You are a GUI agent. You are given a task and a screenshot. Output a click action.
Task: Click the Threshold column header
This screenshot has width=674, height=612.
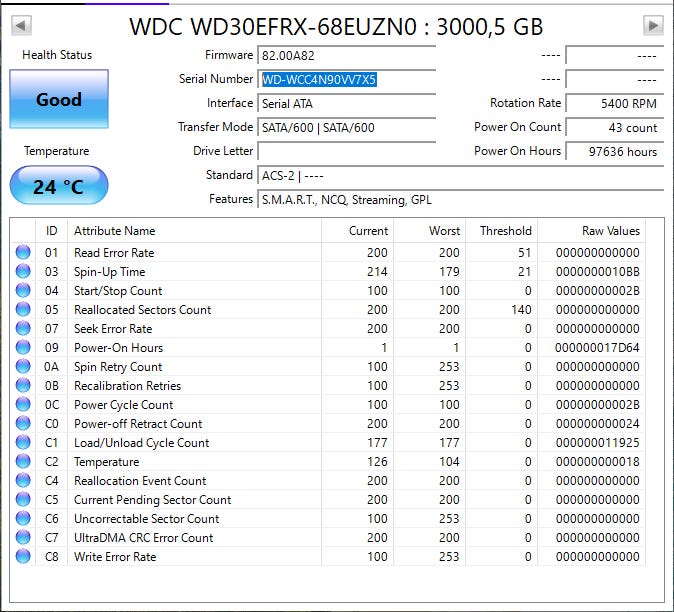[502, 231]
